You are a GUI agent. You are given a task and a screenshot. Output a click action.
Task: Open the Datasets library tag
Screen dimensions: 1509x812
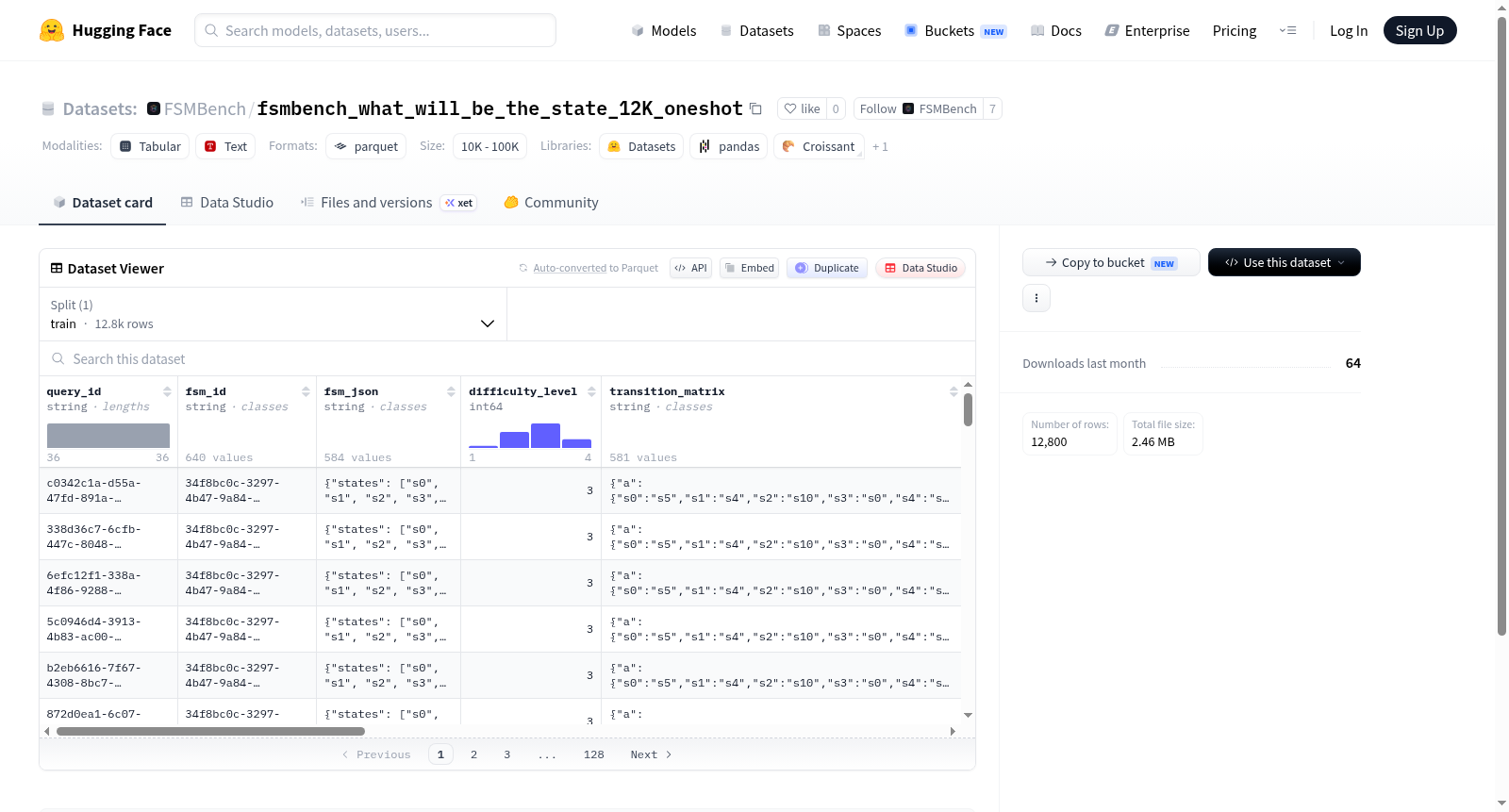[x=641, y=146]
